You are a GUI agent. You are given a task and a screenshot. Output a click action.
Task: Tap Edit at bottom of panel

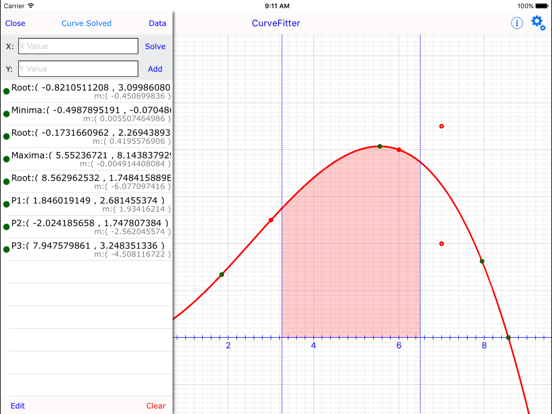click(18, 406)
